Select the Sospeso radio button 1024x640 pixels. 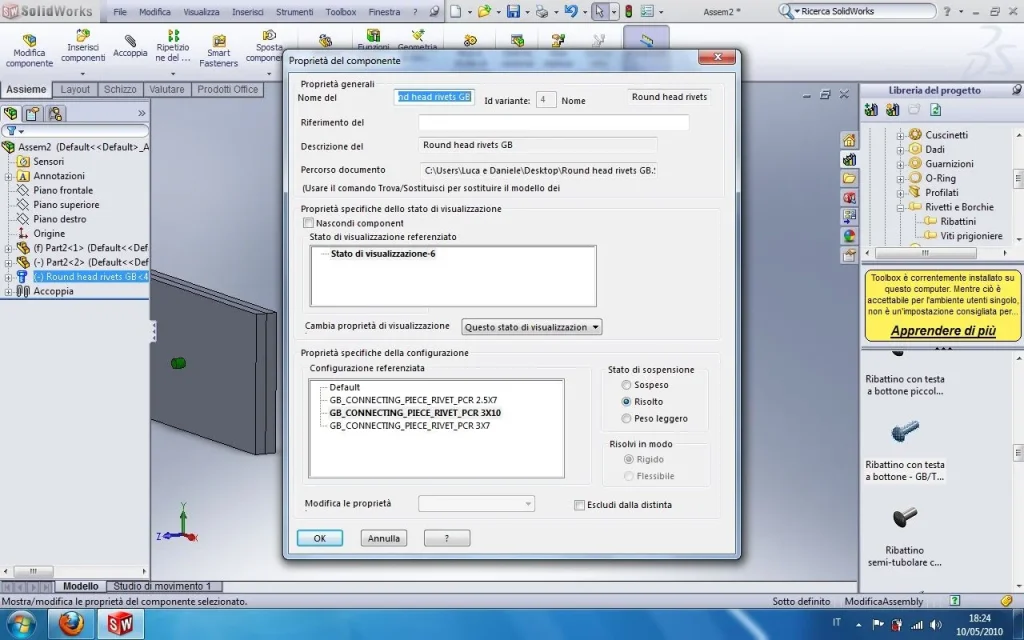pyautogui.click(x=626, y=385)
